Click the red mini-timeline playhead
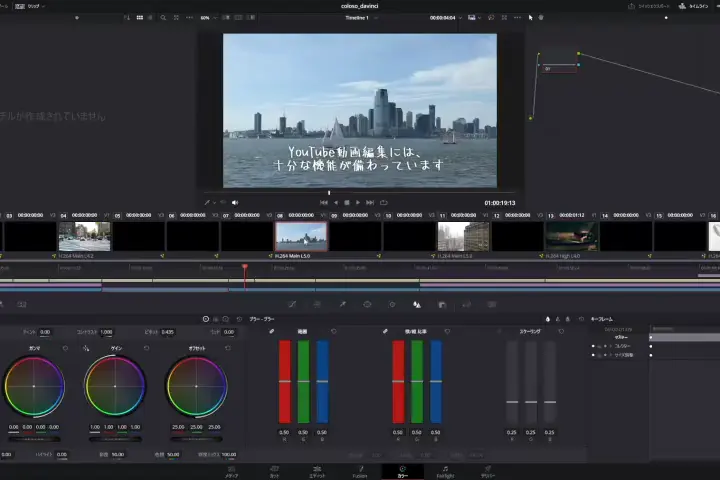 coord(245,267)
